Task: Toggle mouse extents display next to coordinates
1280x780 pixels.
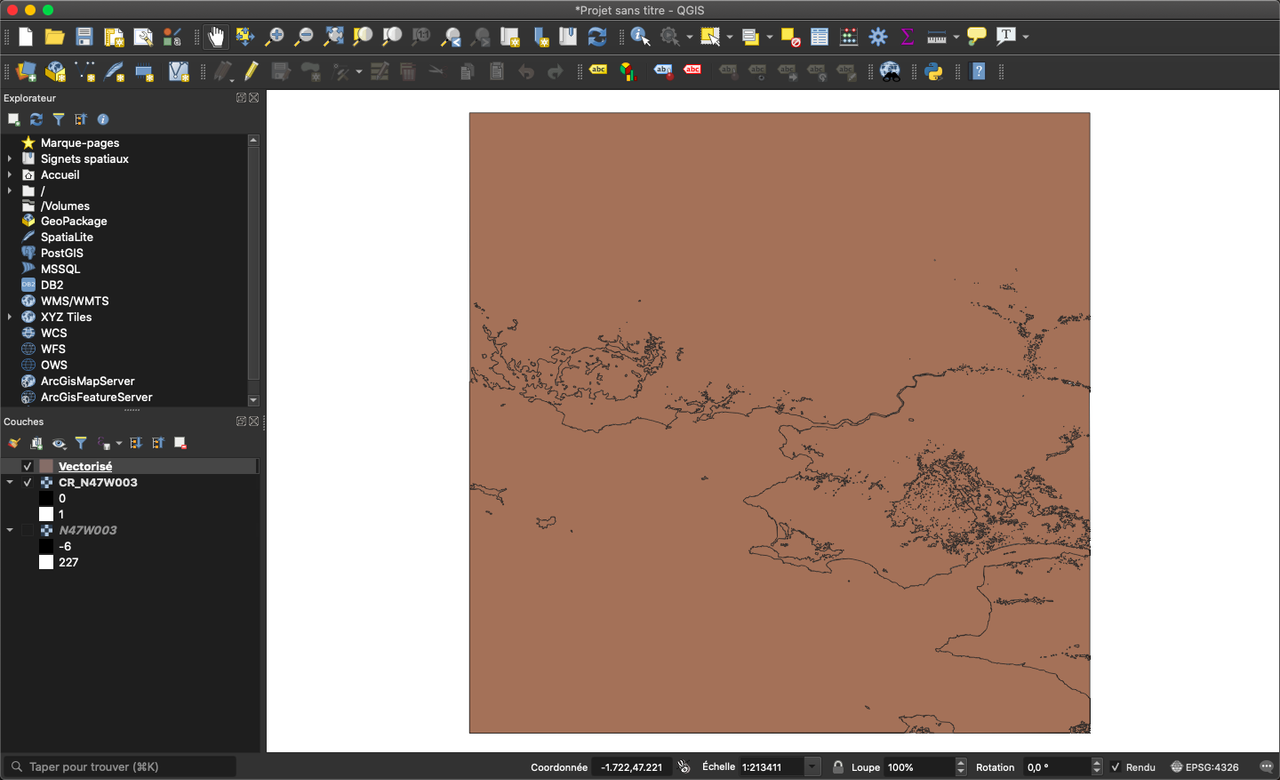Action: 684,767
